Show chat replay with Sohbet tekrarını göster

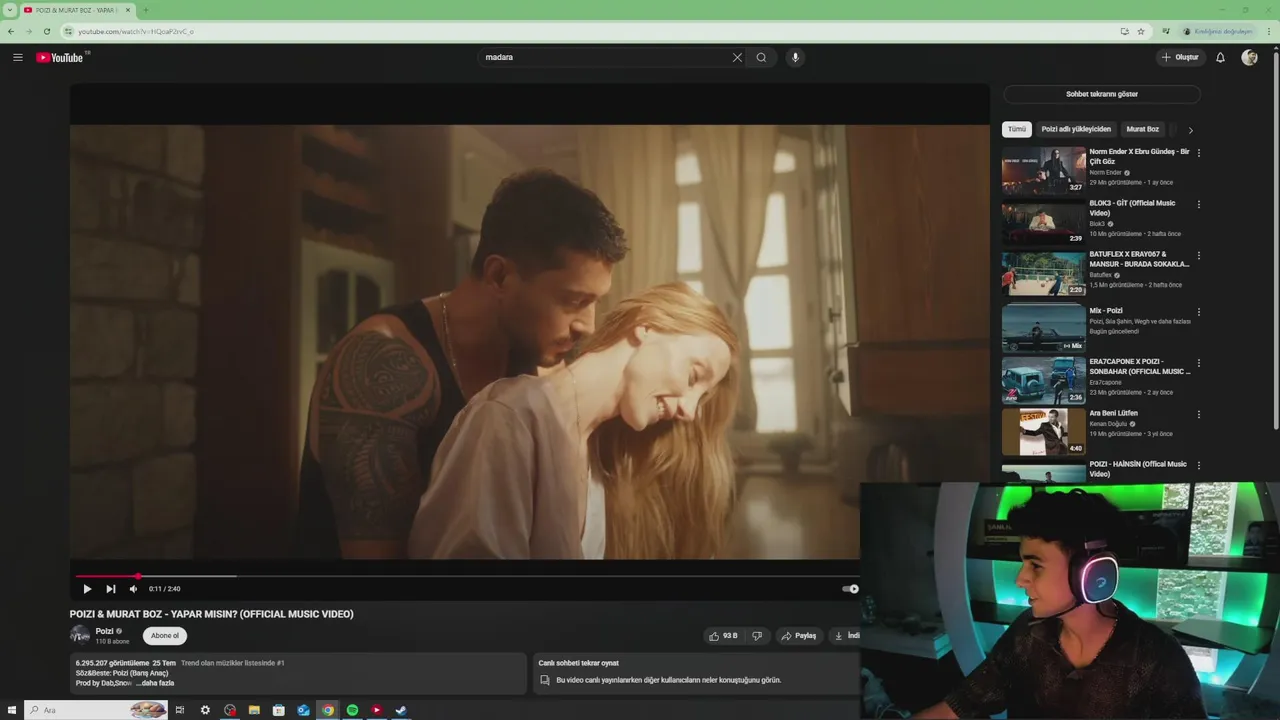coord(1102,94)
